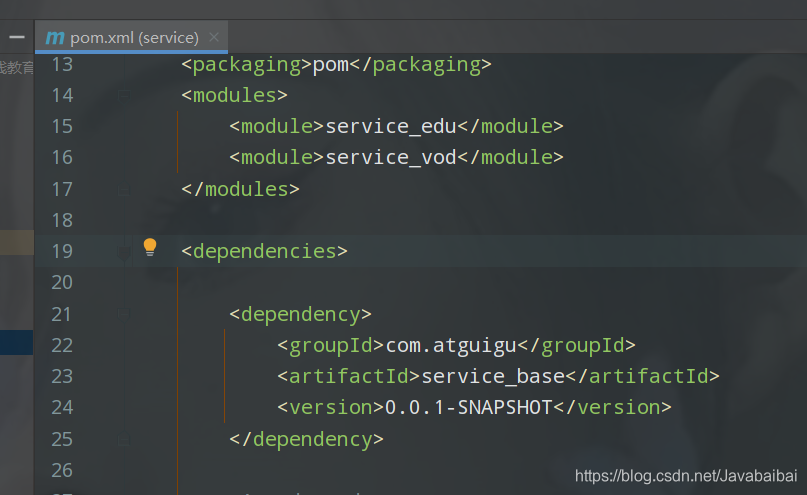Click line number 13 in the gutter

coord(62,65)
